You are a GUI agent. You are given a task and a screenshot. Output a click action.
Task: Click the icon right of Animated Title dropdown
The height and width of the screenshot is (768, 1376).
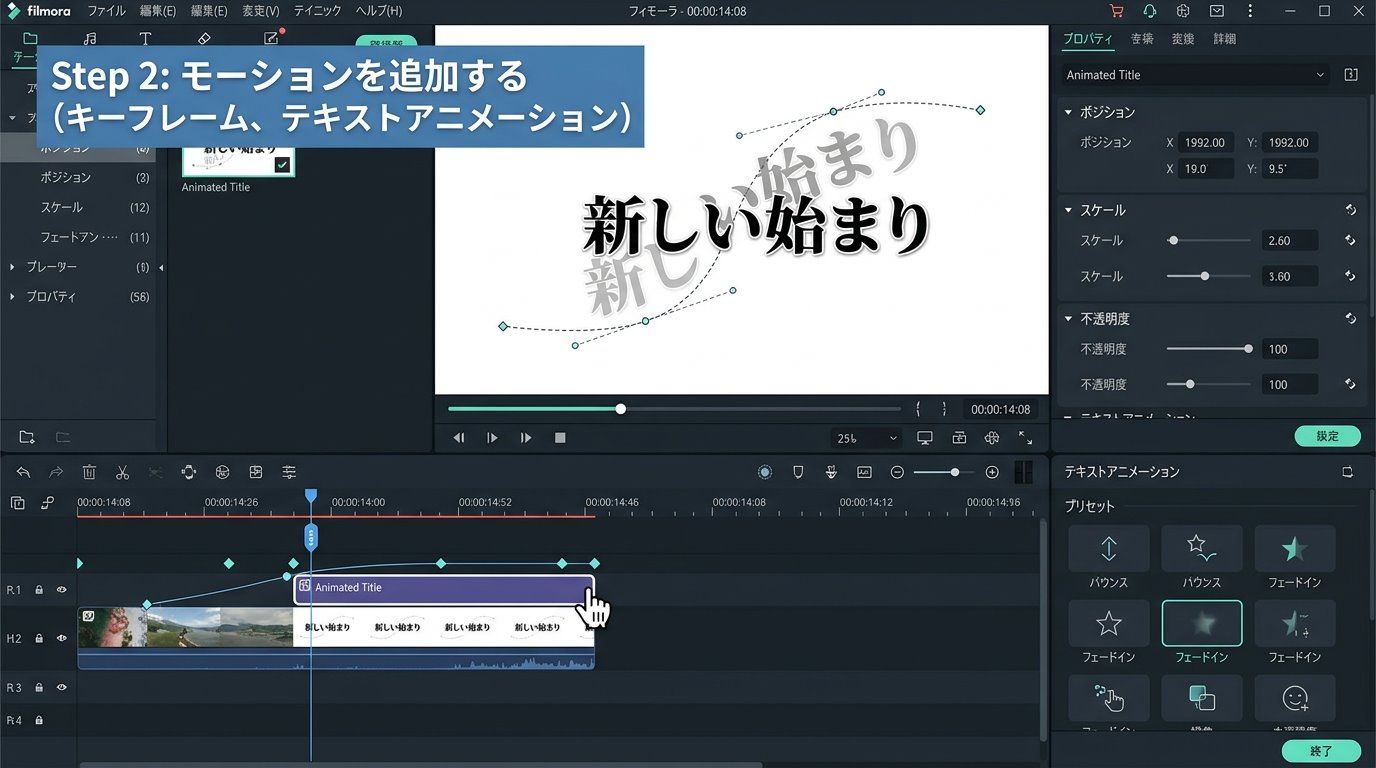1351,75
